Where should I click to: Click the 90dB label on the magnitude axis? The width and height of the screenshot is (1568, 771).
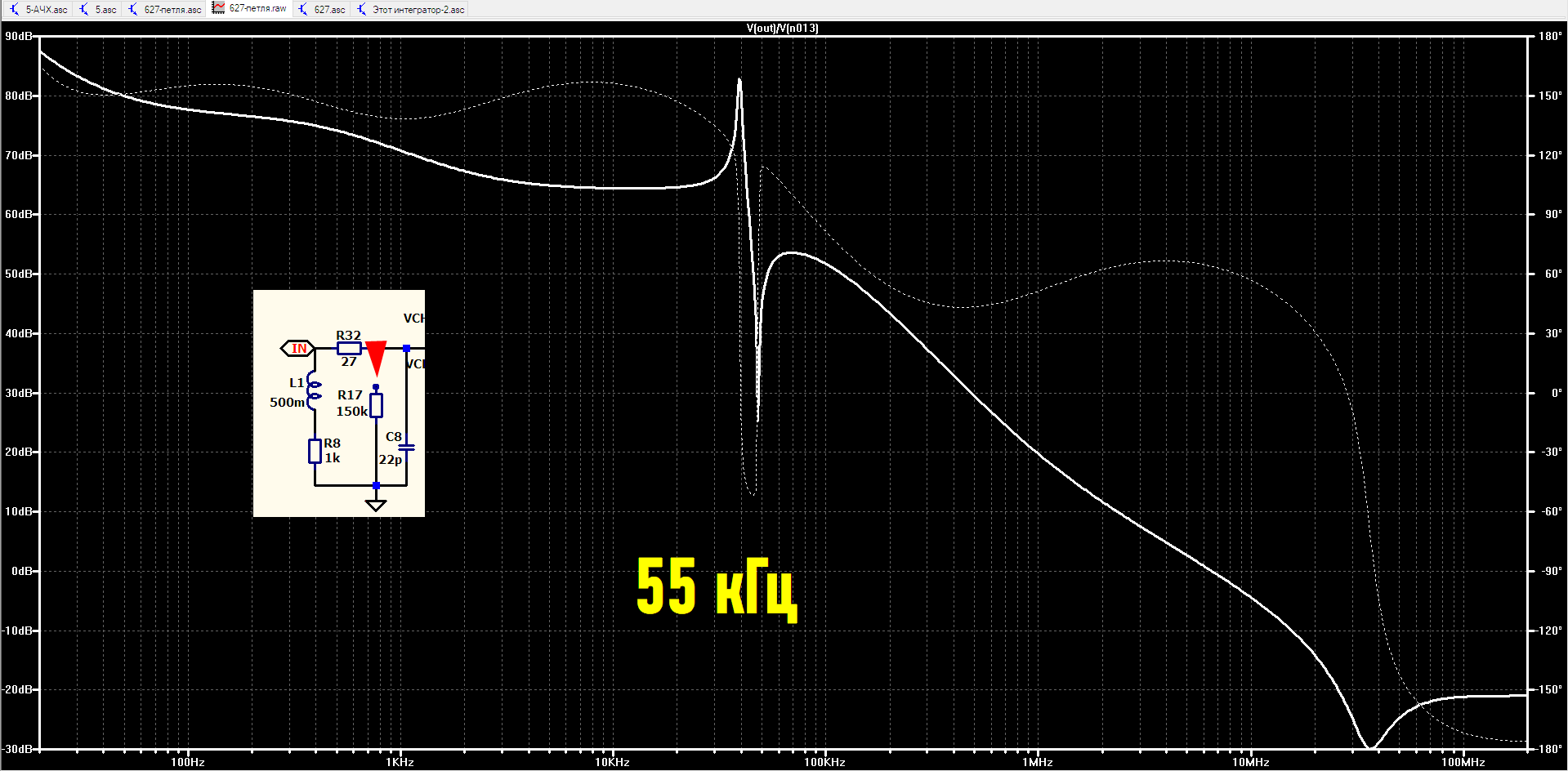pos(19,37)
